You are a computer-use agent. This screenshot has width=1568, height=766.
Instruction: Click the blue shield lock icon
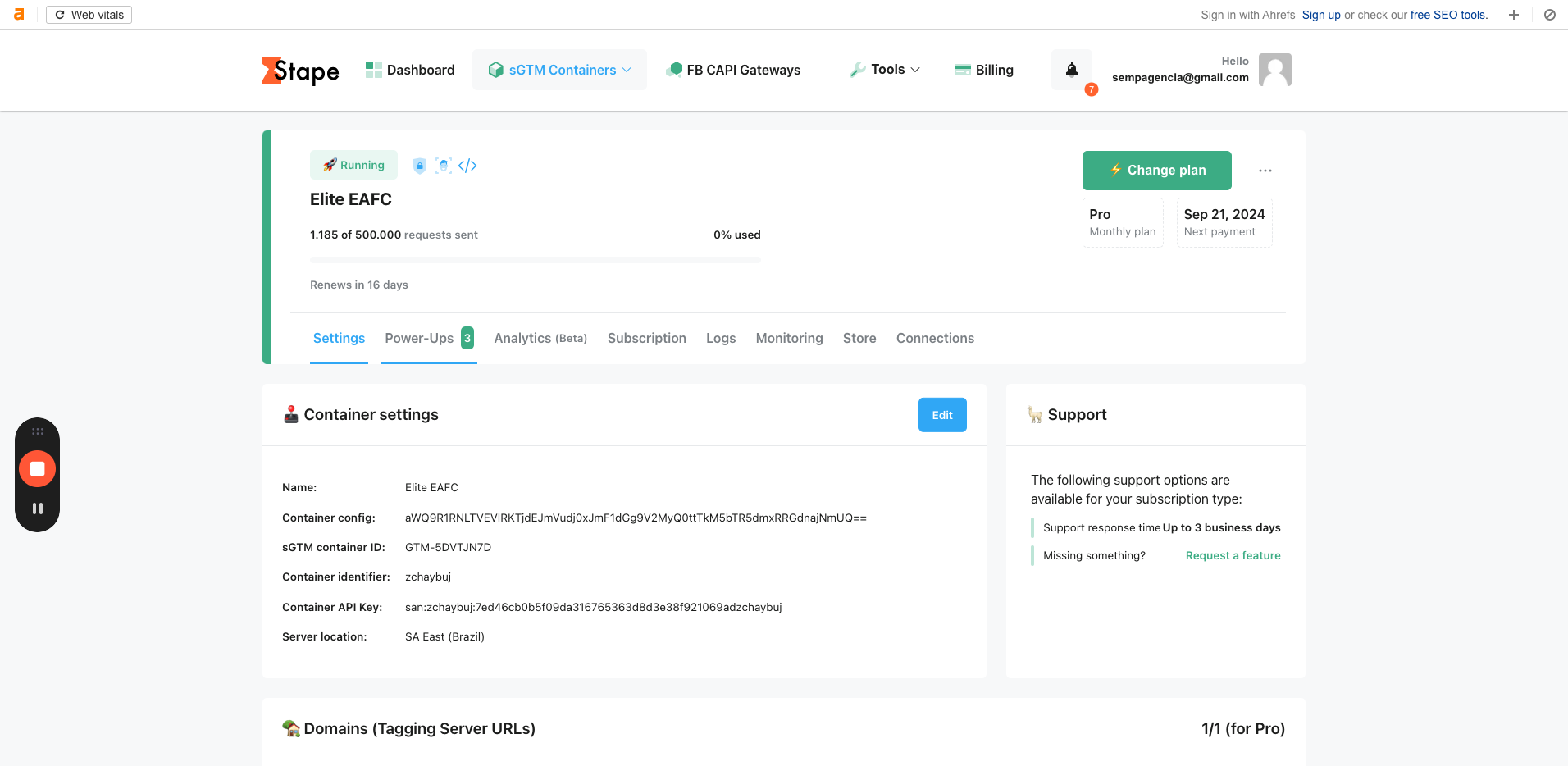(x=420, y=166)
